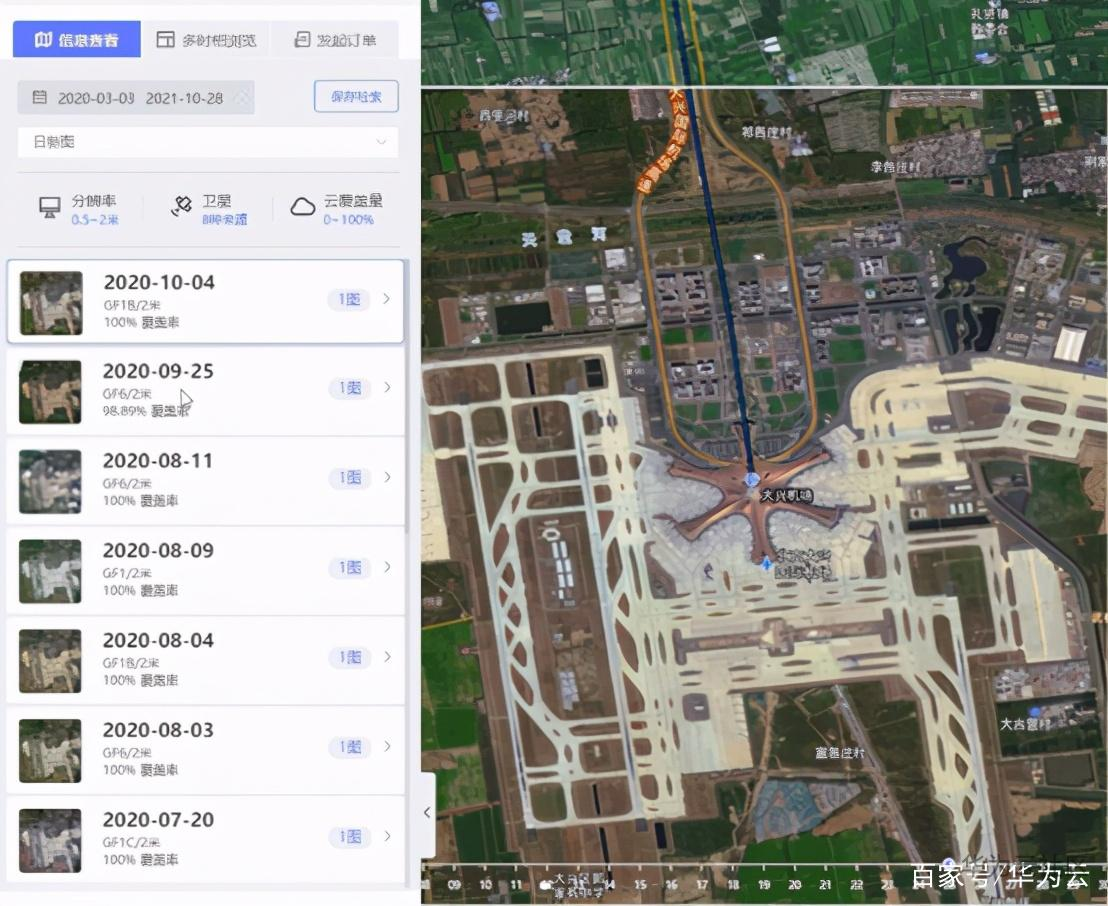Click the 1图 badge on 2020-09-25

[350, 388]
